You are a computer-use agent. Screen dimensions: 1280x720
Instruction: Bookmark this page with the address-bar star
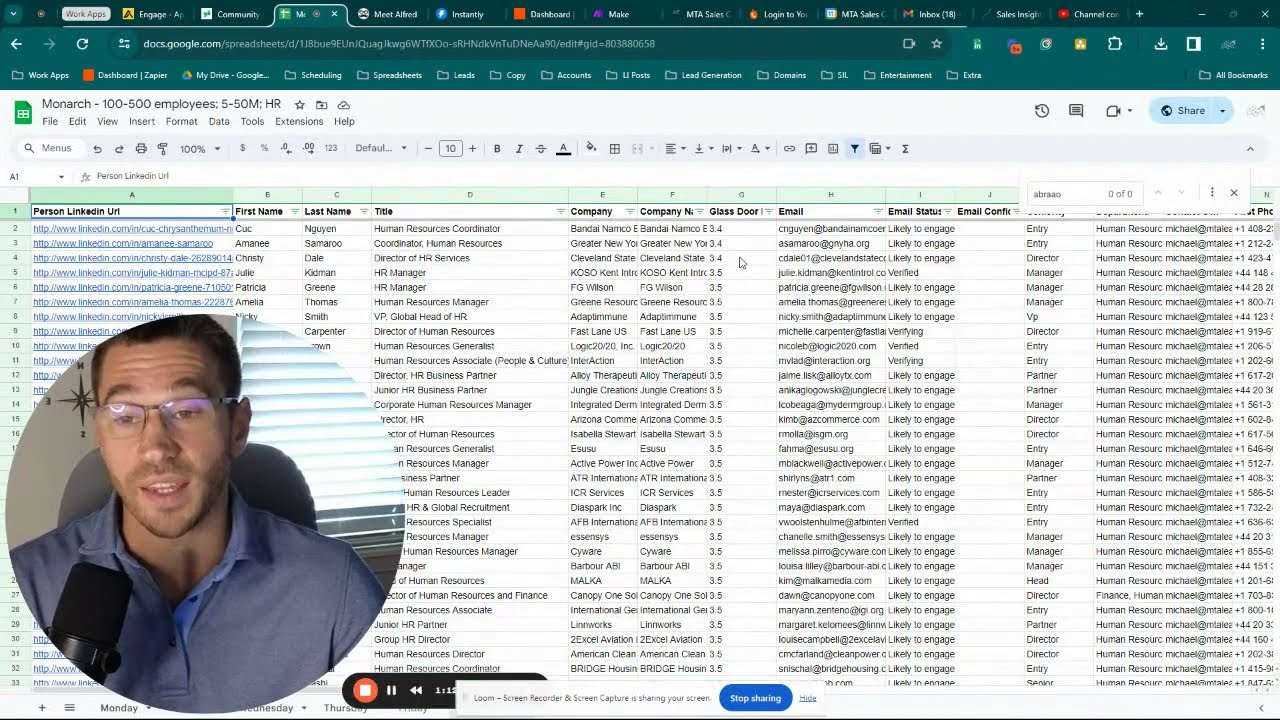coord(936,44)
